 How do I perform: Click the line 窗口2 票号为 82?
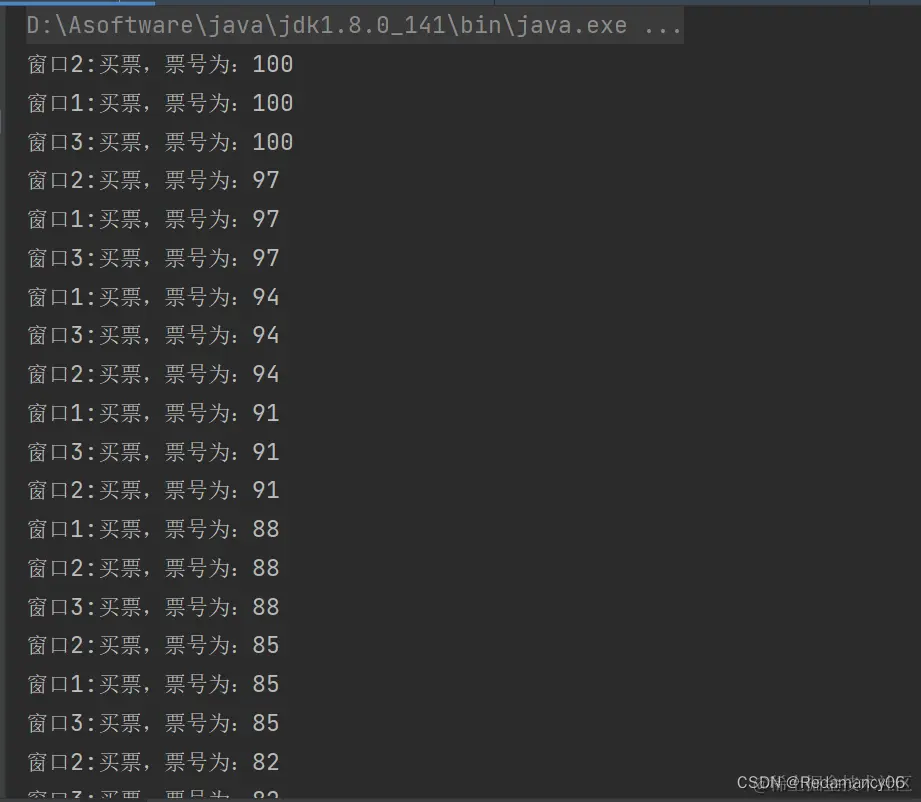[x=153, y=762]
